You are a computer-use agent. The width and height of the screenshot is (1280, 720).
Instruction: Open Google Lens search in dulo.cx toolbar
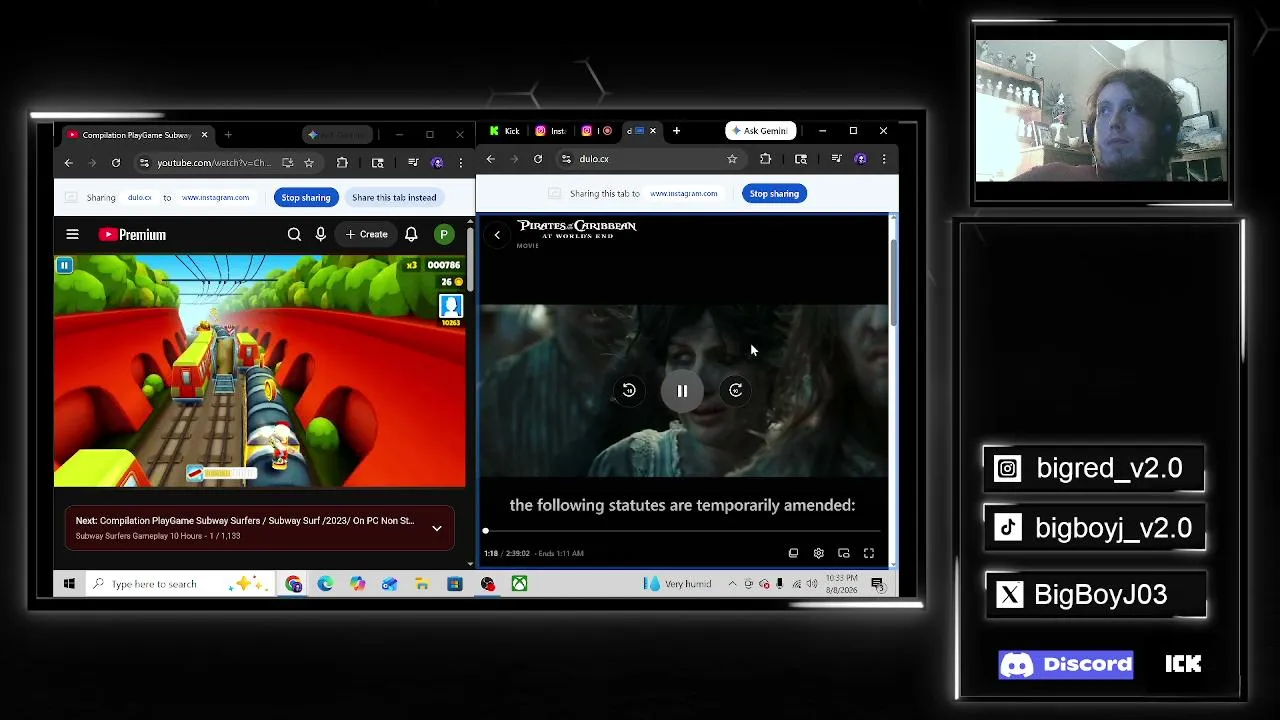pos(801,159)
